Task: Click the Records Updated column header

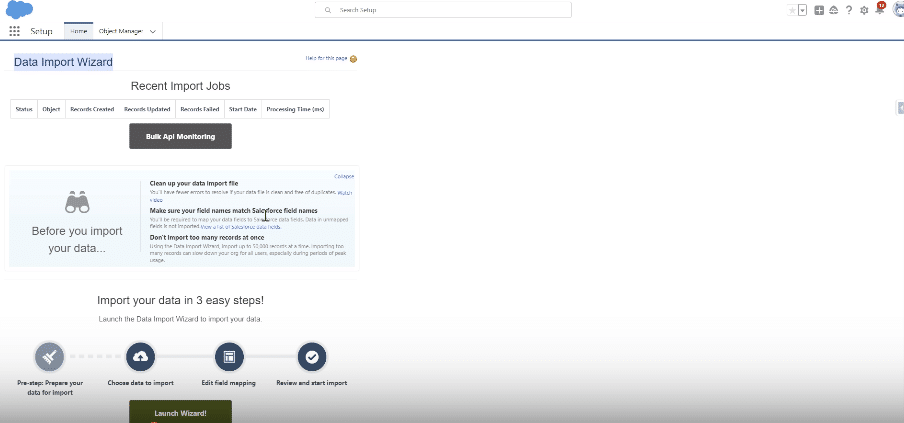Action: (x=147, y=109)
